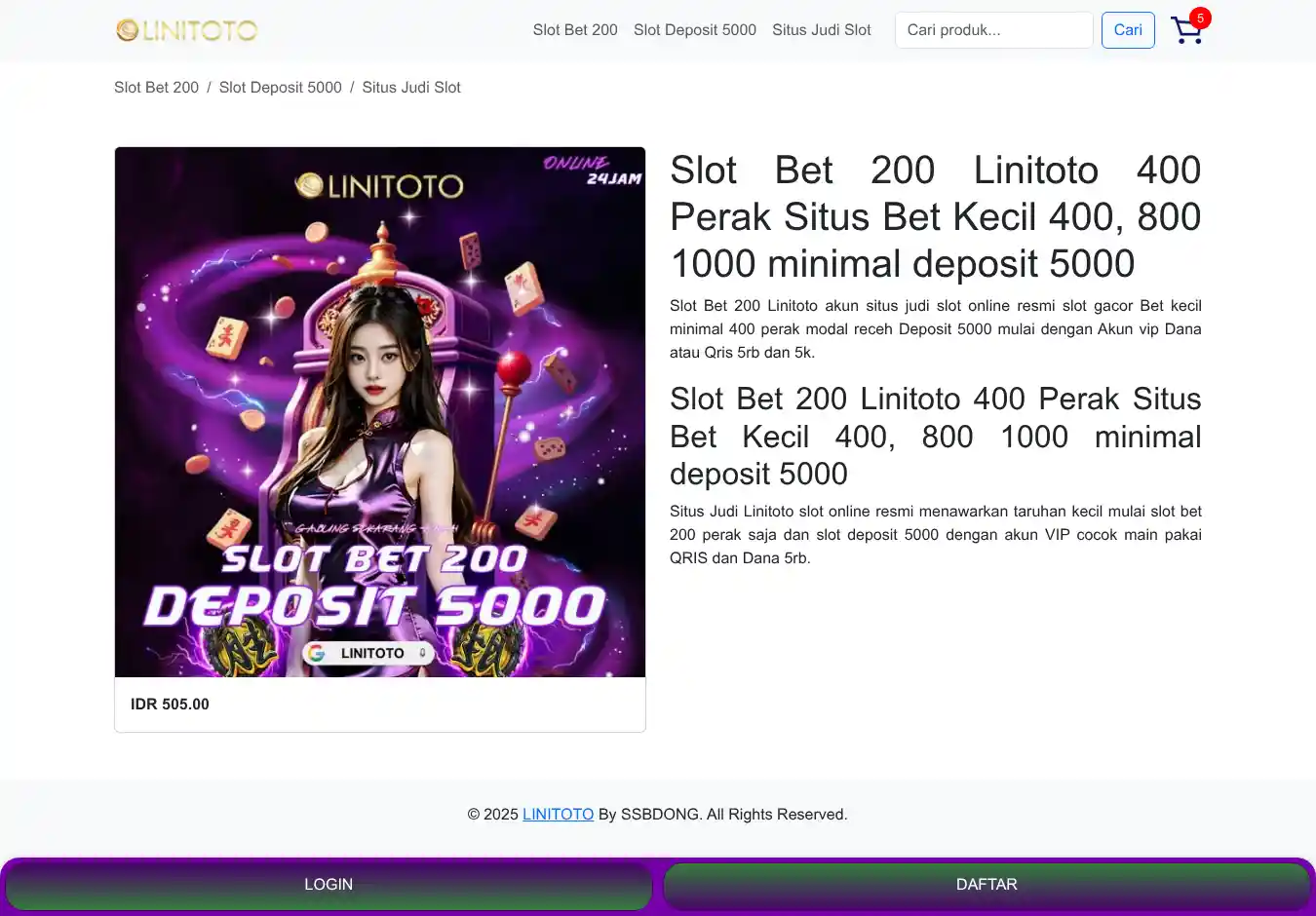Open Situs Judi Slot in top navigation
Viewport: 1316px width, 916px height.
coord(822,30)
